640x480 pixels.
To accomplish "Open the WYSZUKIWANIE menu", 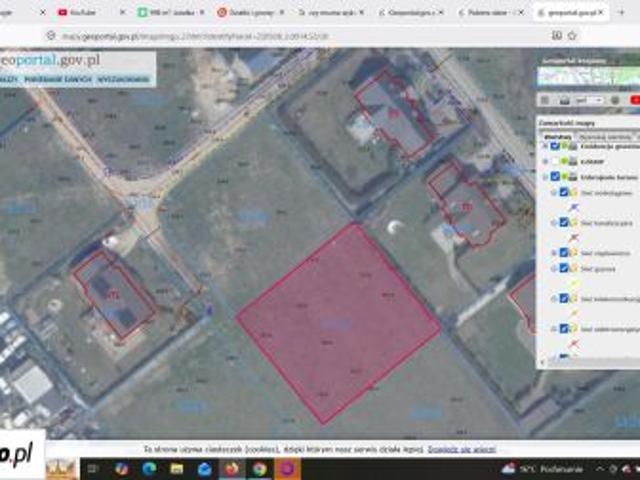I will click(123, 79).
